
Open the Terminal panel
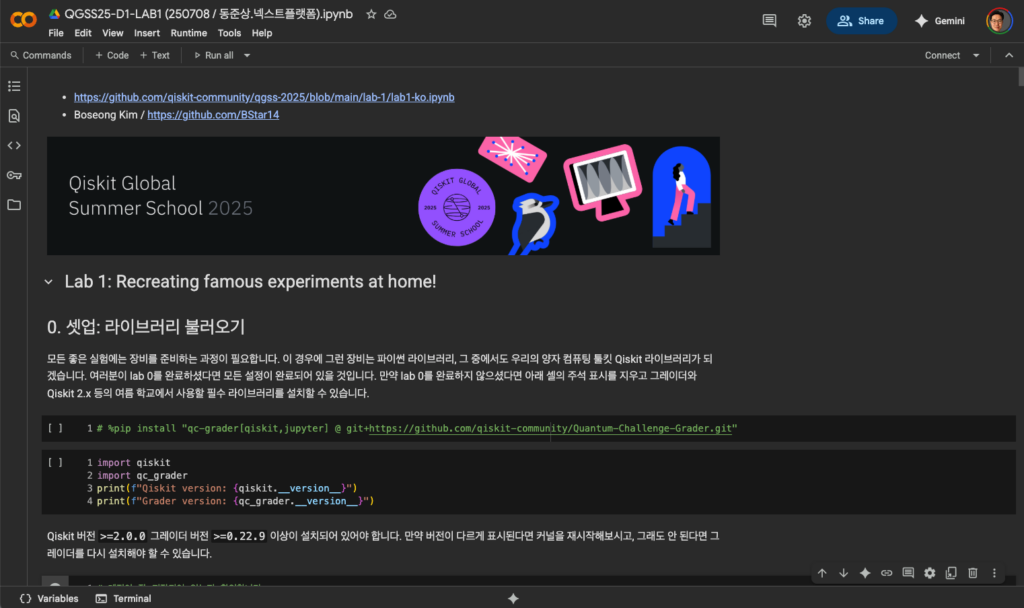pyautogui.click(x=123, y=598)
